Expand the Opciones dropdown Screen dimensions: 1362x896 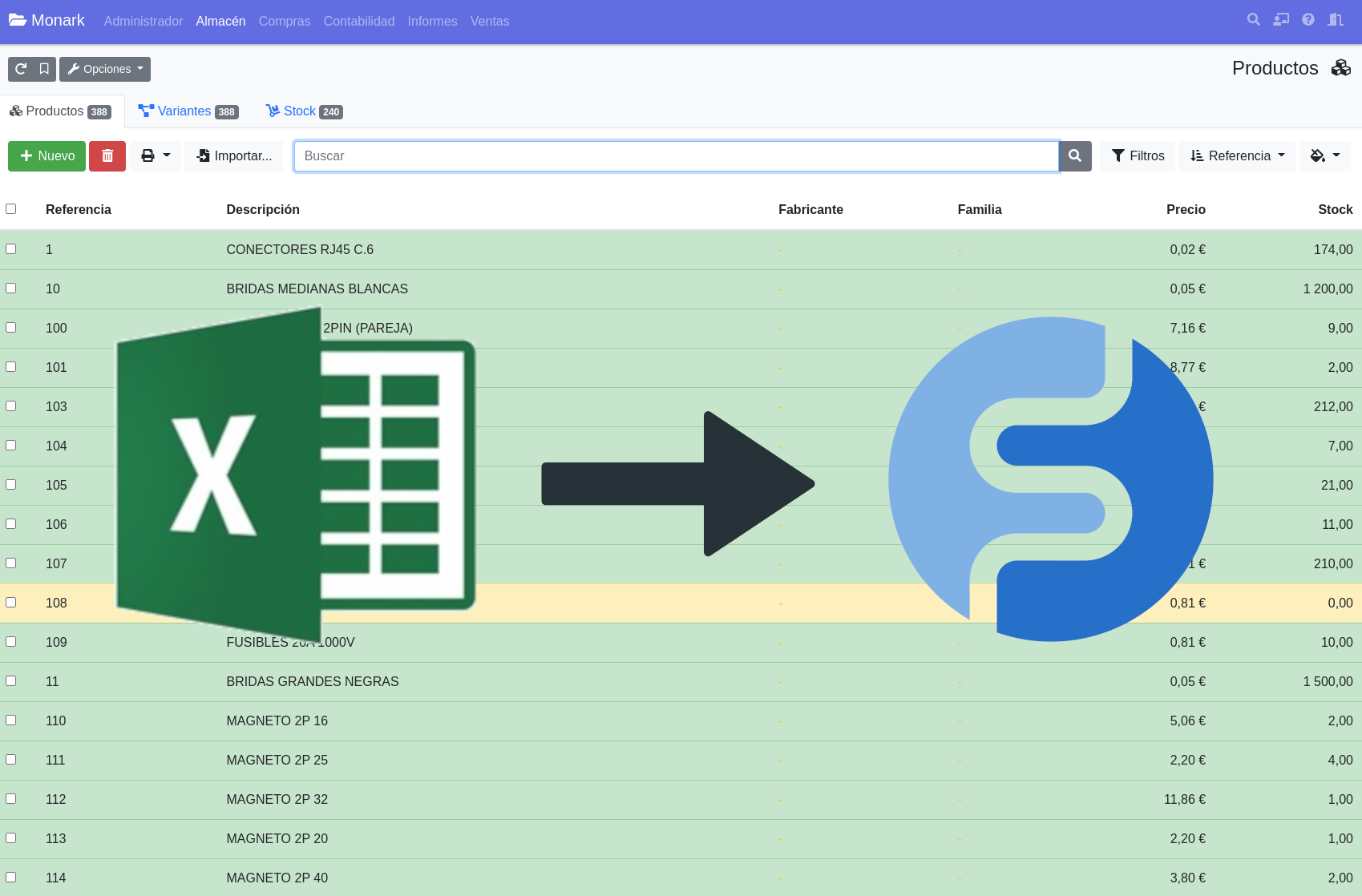[105, 69]
